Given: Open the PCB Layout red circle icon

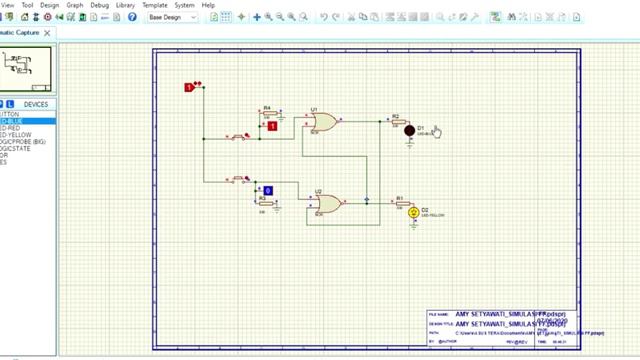Looking at the screenshot, I should pos(47,17).
